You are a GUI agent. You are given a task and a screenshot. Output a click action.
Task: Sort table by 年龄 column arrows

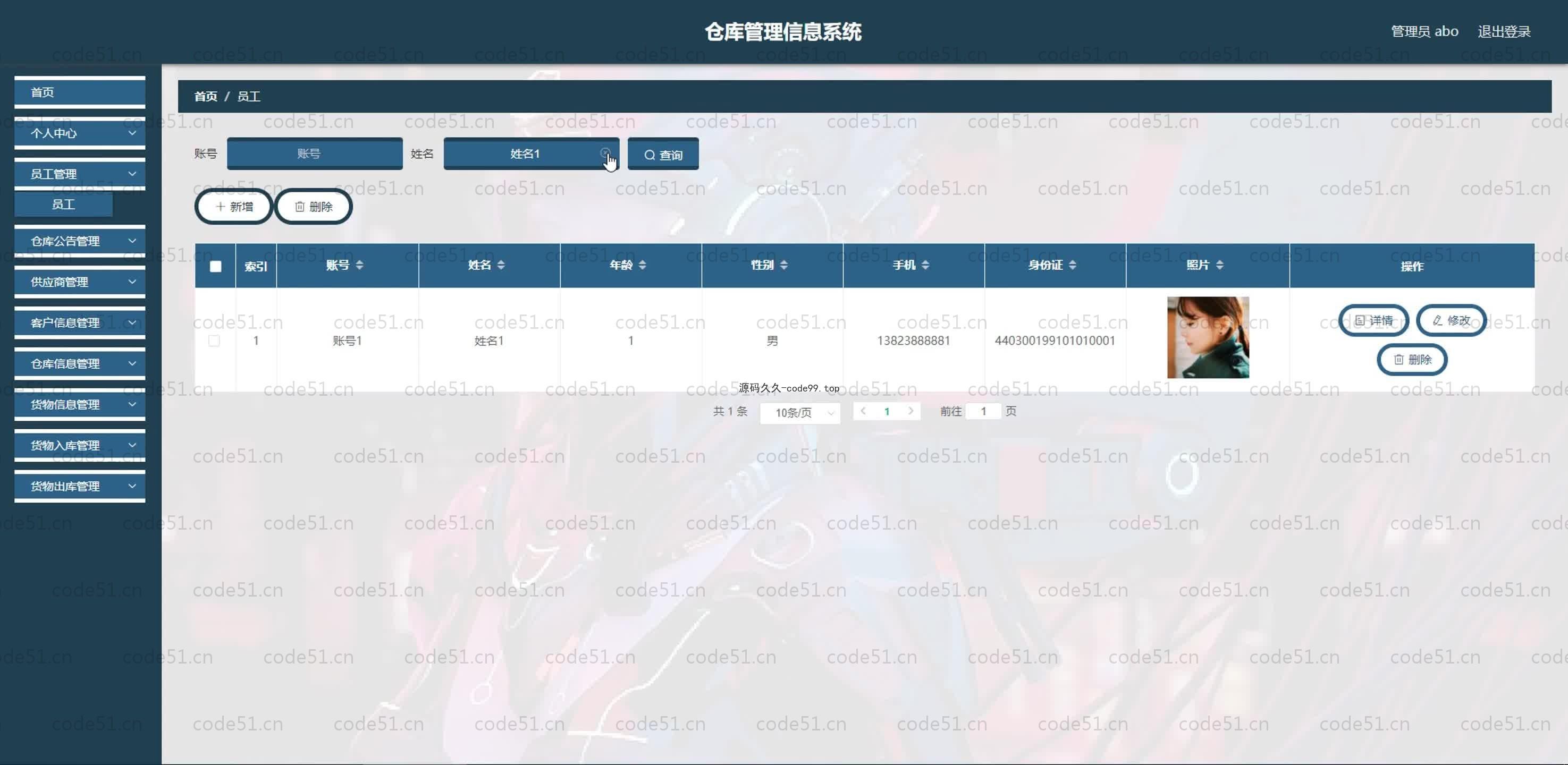tap(643, 265)
